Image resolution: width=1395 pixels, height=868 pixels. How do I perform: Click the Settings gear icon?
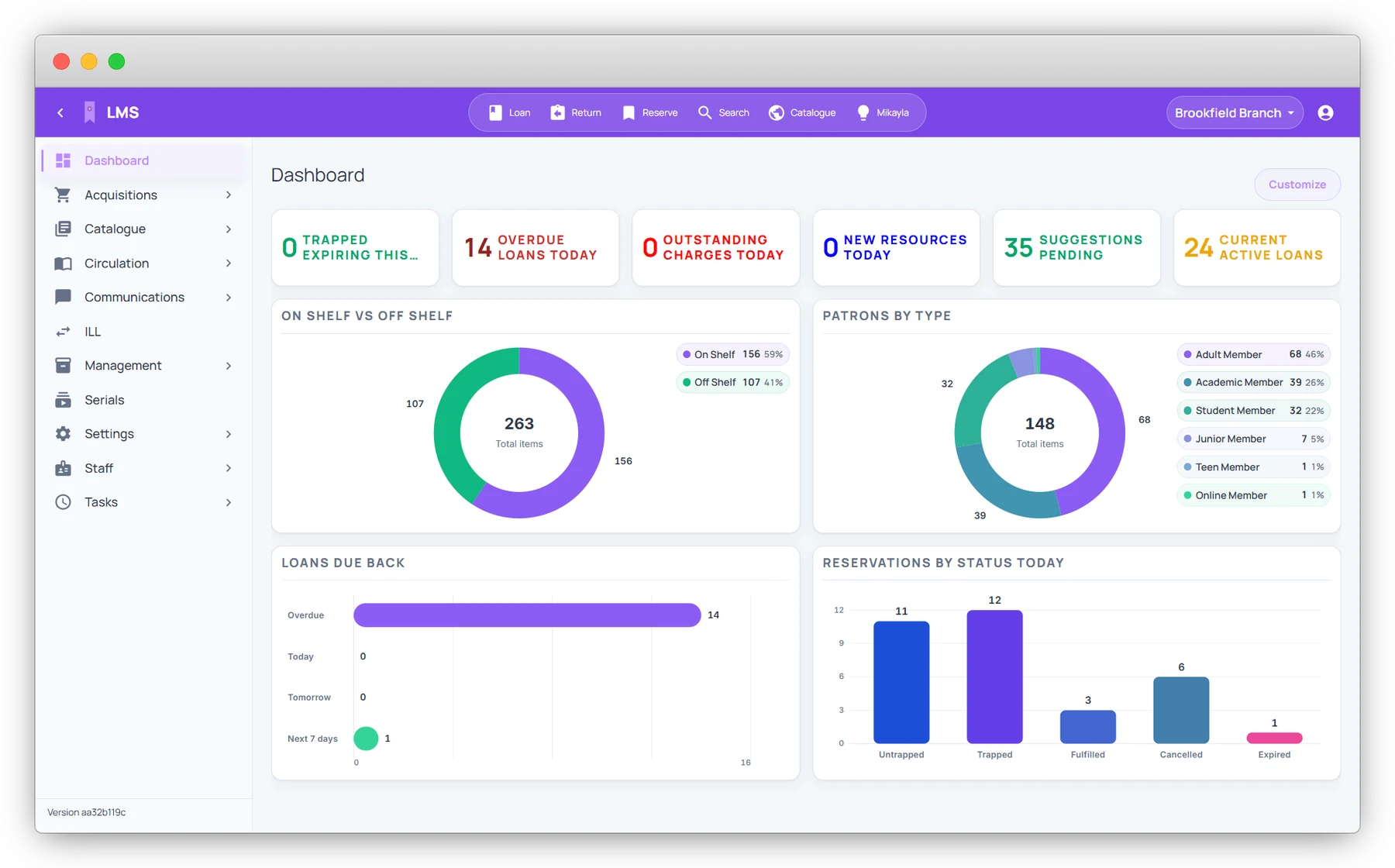[63, 434]
